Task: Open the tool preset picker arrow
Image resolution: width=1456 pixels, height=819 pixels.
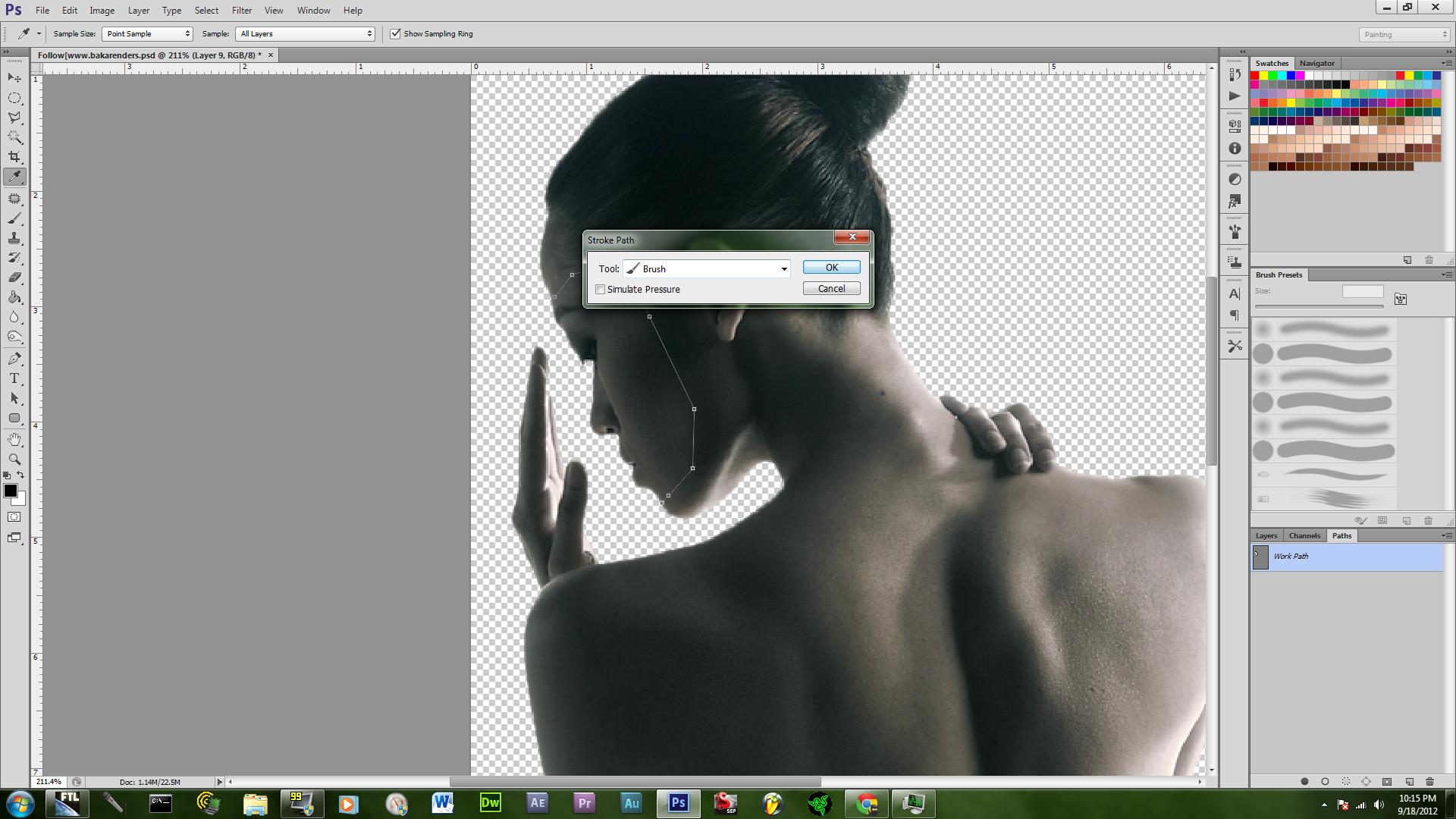Action: point(39,34)
